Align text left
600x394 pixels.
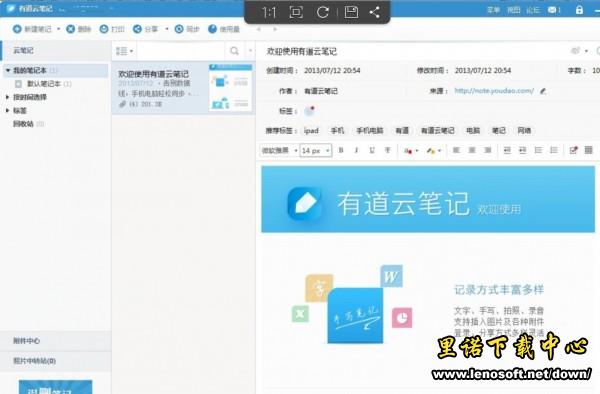click(456, 150)
